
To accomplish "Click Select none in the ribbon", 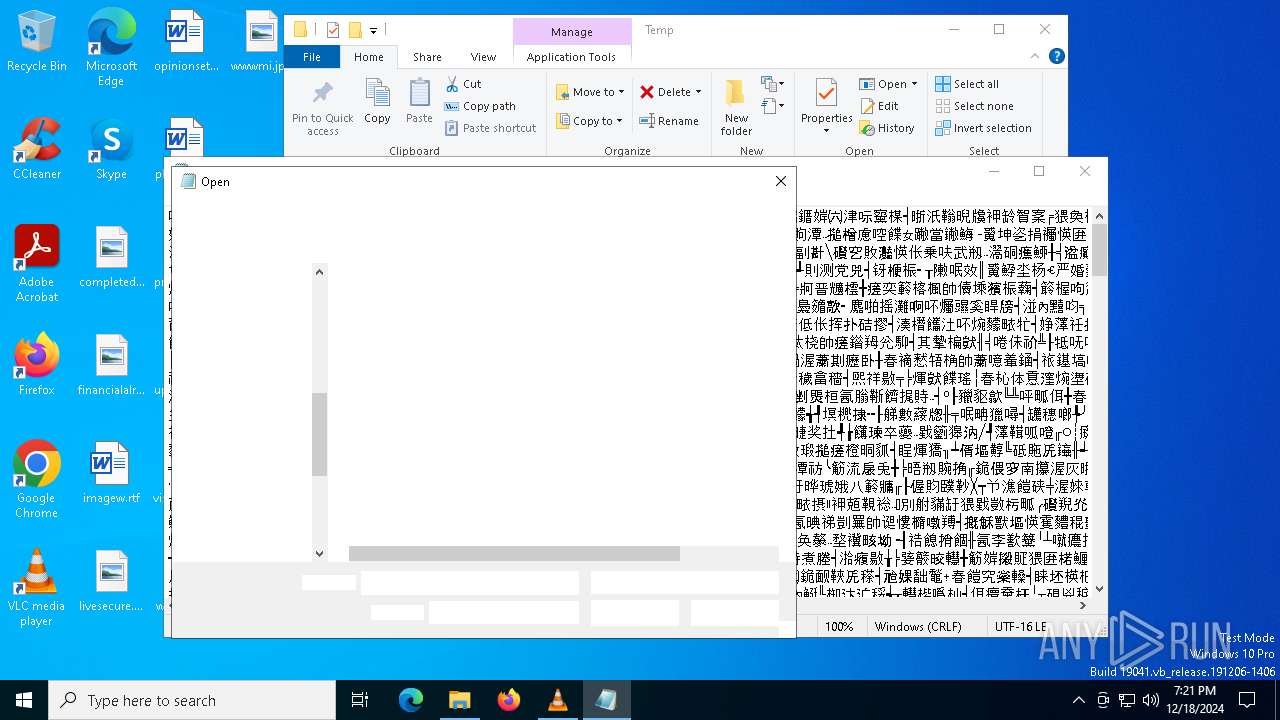I will [975, 106].
